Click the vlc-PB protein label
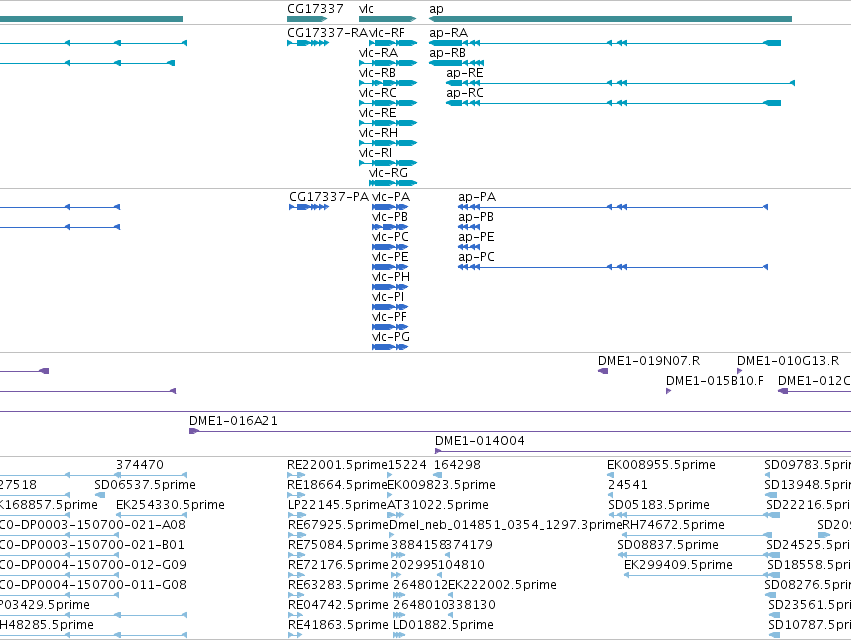The width and height of the screenshot is (851, 640). [390, 217]
